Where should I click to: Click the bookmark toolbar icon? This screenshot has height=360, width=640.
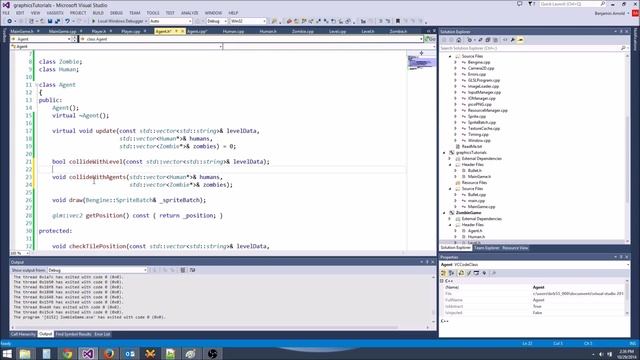click(x=398, y=21)
